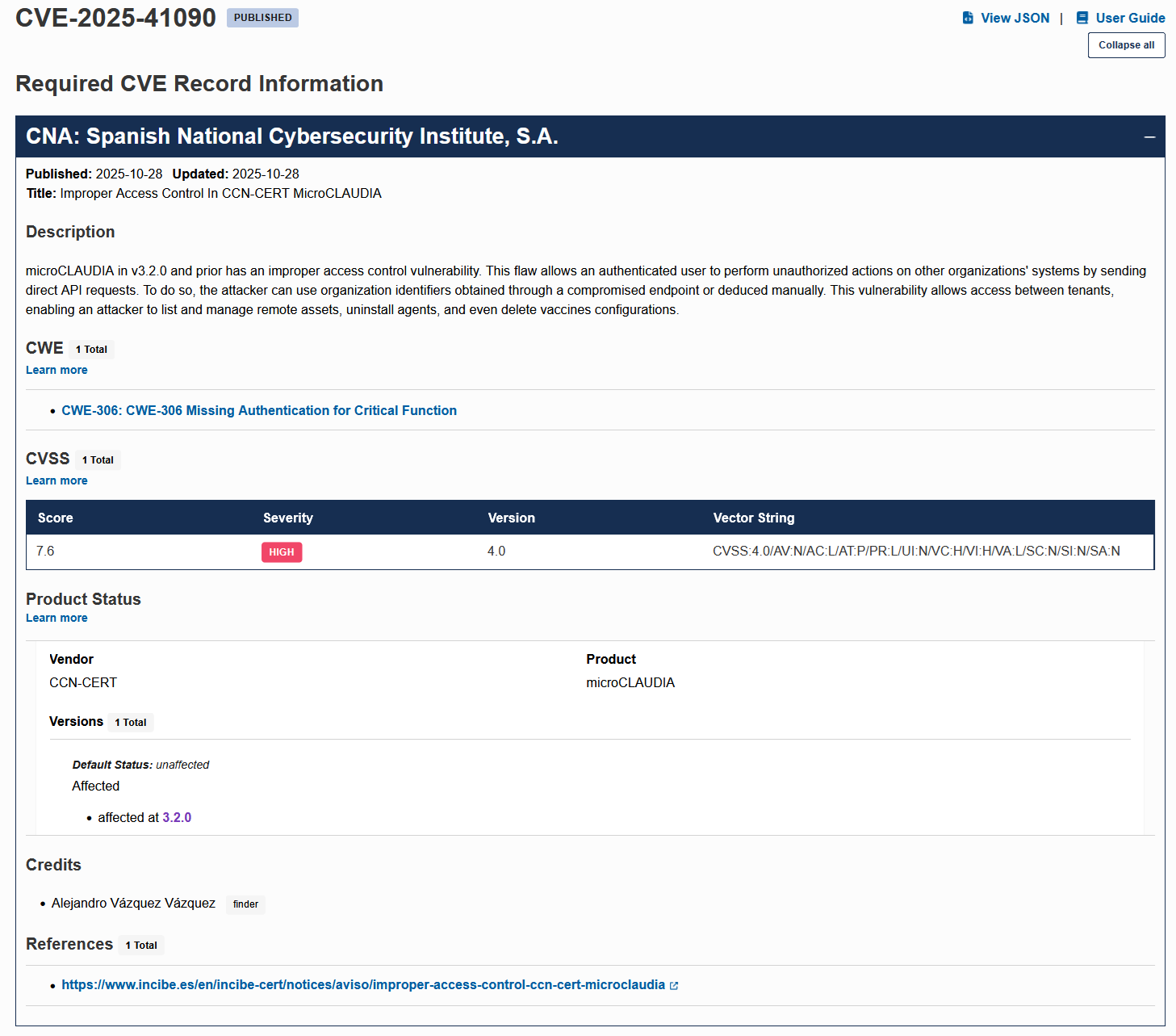The height and width of the screenshot is (1036, 1176).
Task: Click the Product label
Action: pyautogui.click(x=611, y=660)
